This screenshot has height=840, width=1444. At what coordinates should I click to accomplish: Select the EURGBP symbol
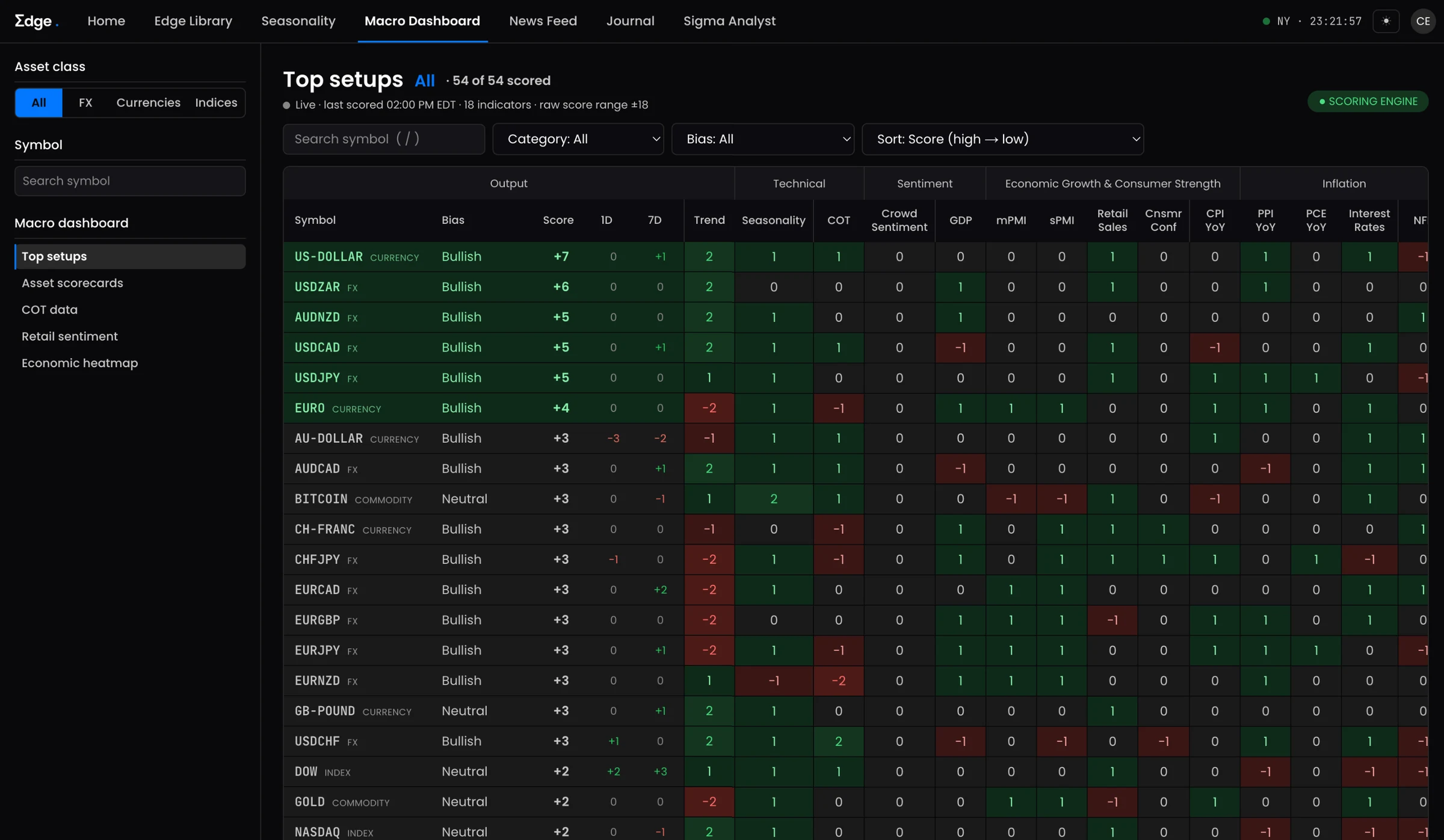[x=317, y=620]
